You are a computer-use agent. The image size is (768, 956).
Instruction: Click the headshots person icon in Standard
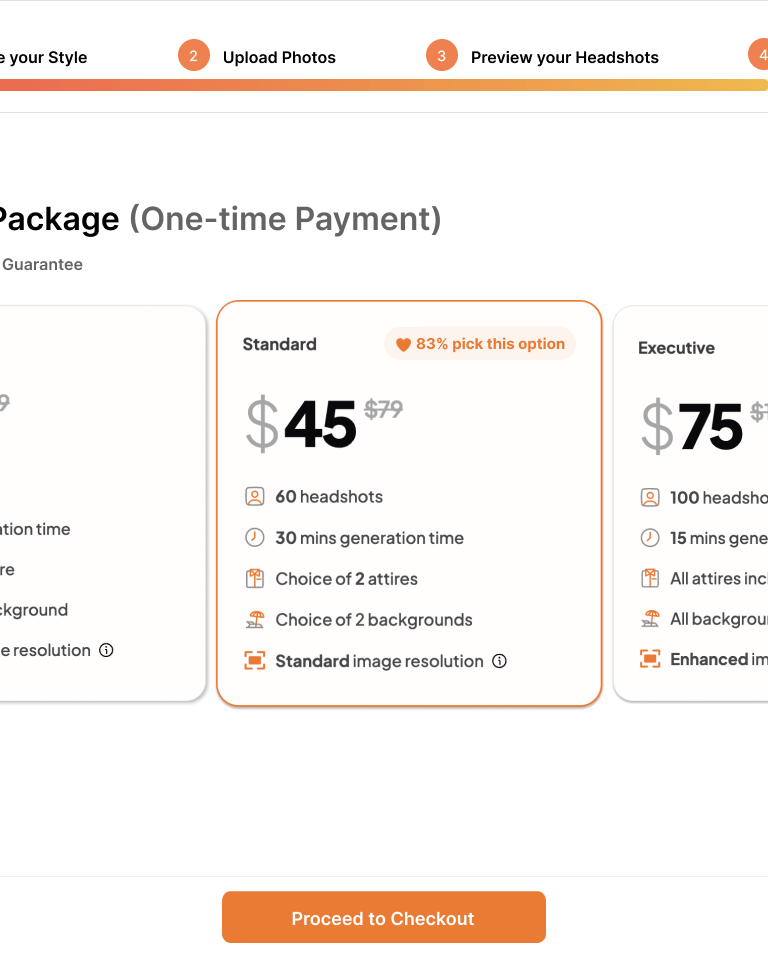coord(255,496)
